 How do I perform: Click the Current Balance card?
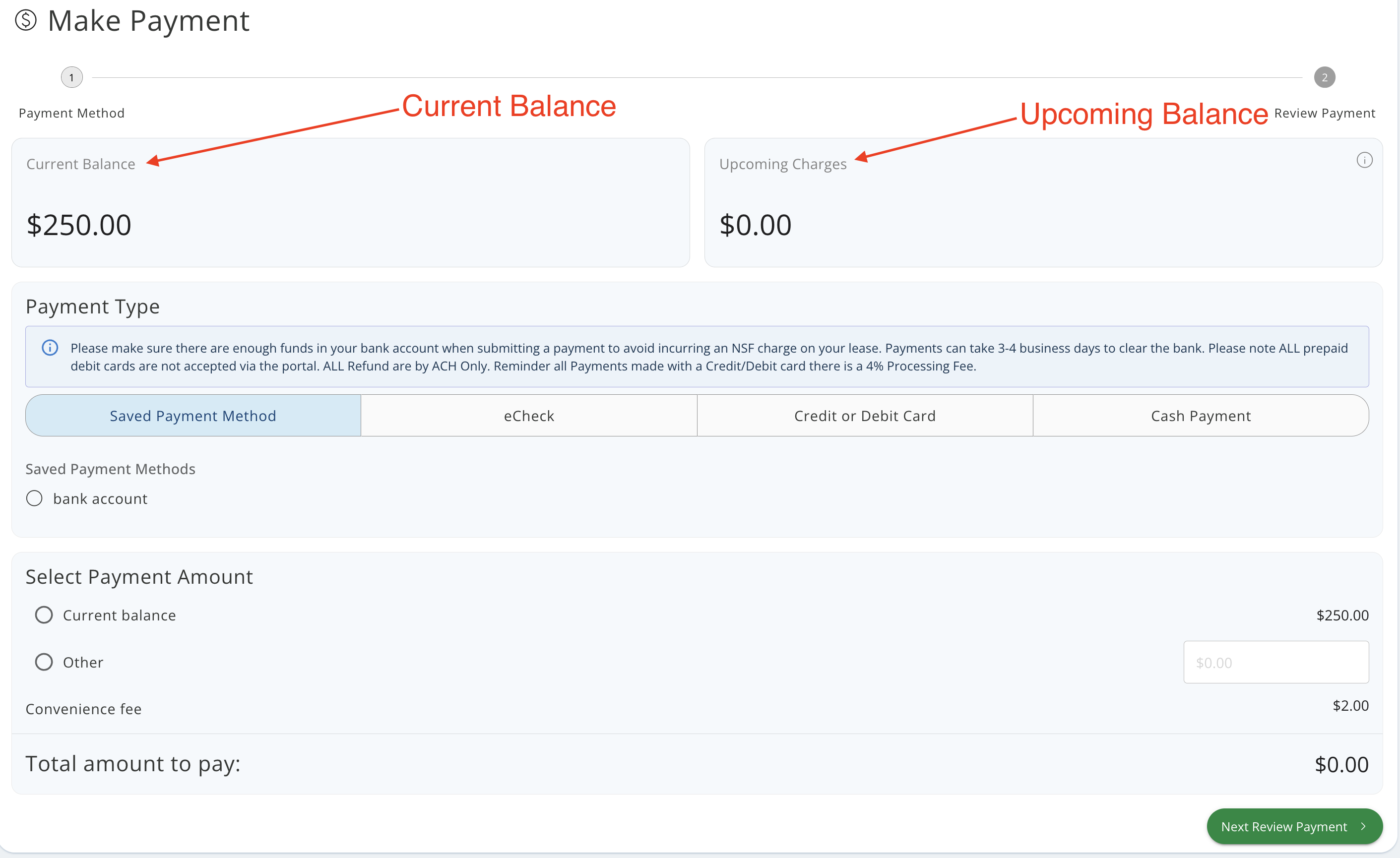click(350, 203)
